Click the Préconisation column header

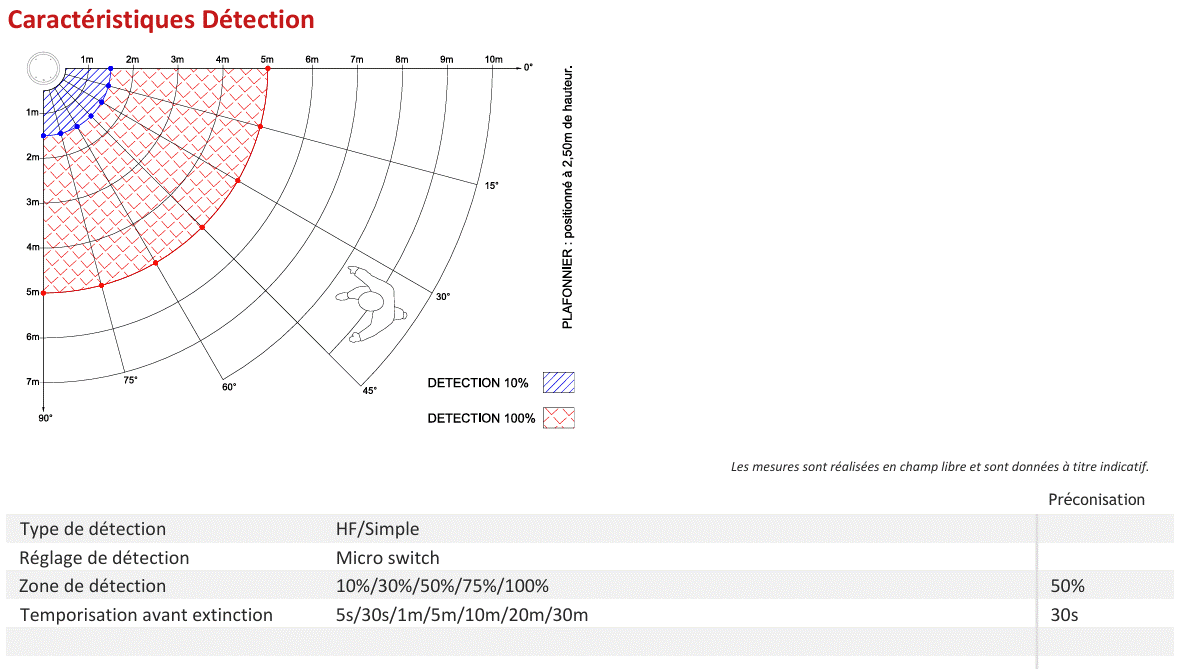(1097, 499)
